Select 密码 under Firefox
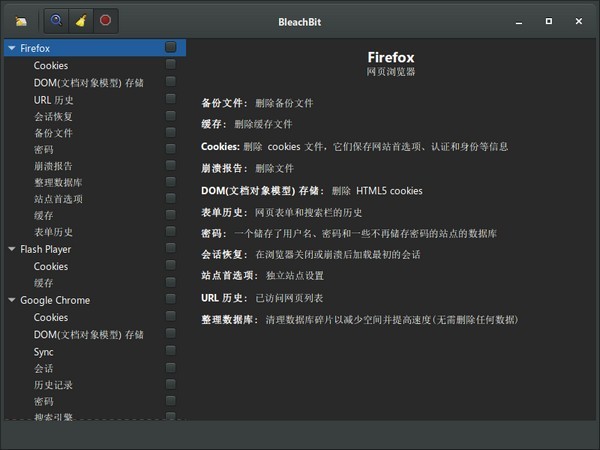This screenshot has width=600, height=450. [95, 149]
